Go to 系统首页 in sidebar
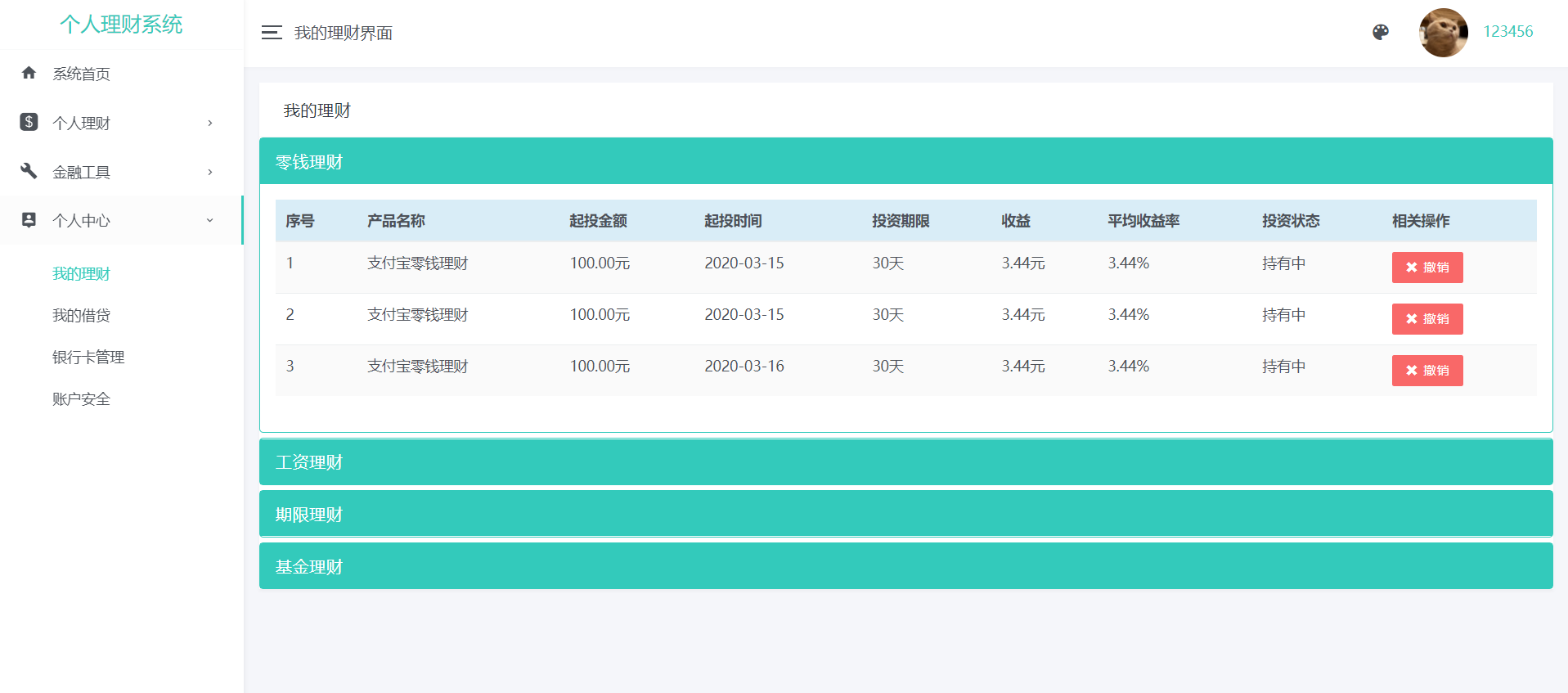This screenshot has height=693, width=1568. [x=81, y=74]
